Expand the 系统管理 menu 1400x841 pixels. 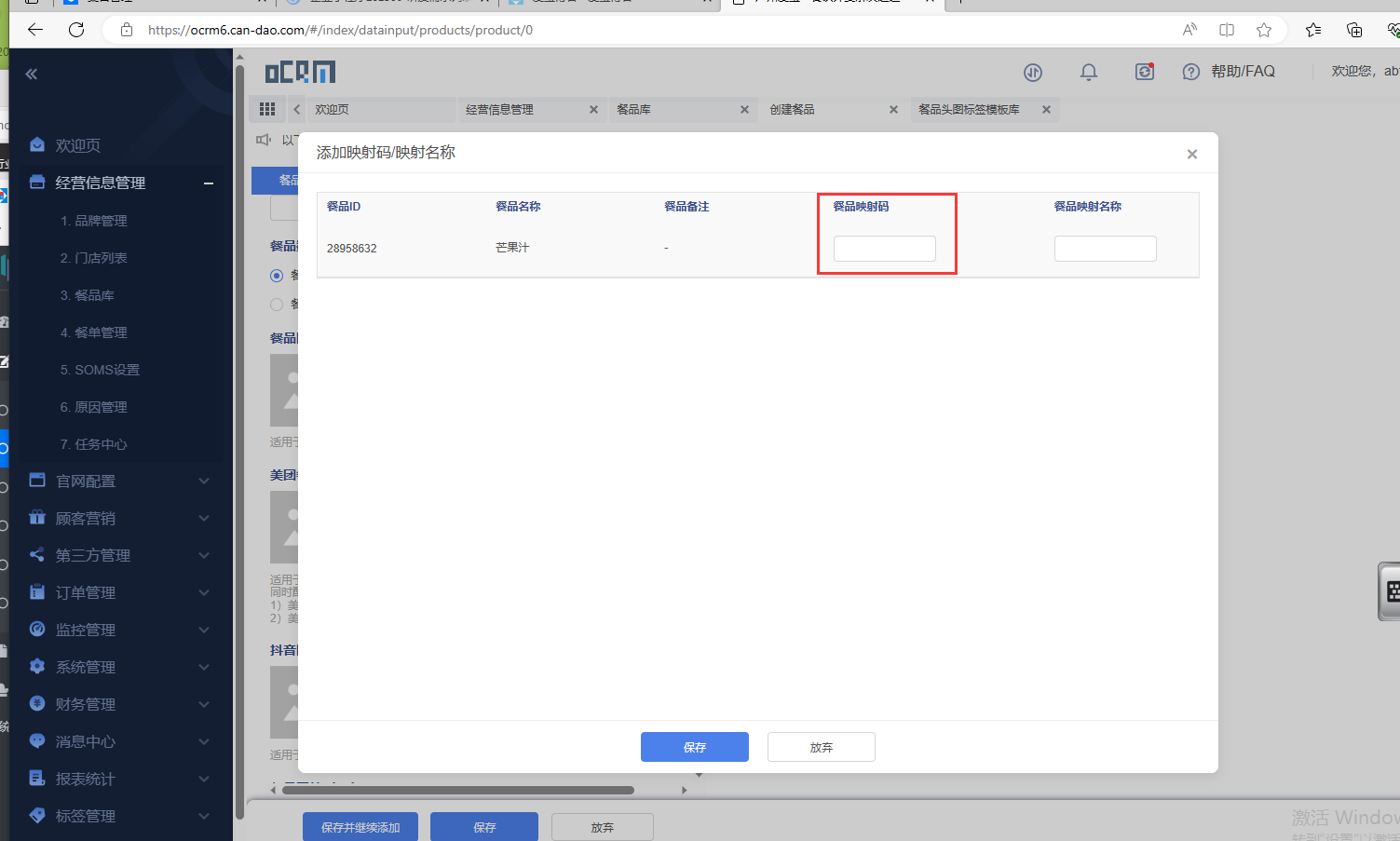click(x=204, y=668)
